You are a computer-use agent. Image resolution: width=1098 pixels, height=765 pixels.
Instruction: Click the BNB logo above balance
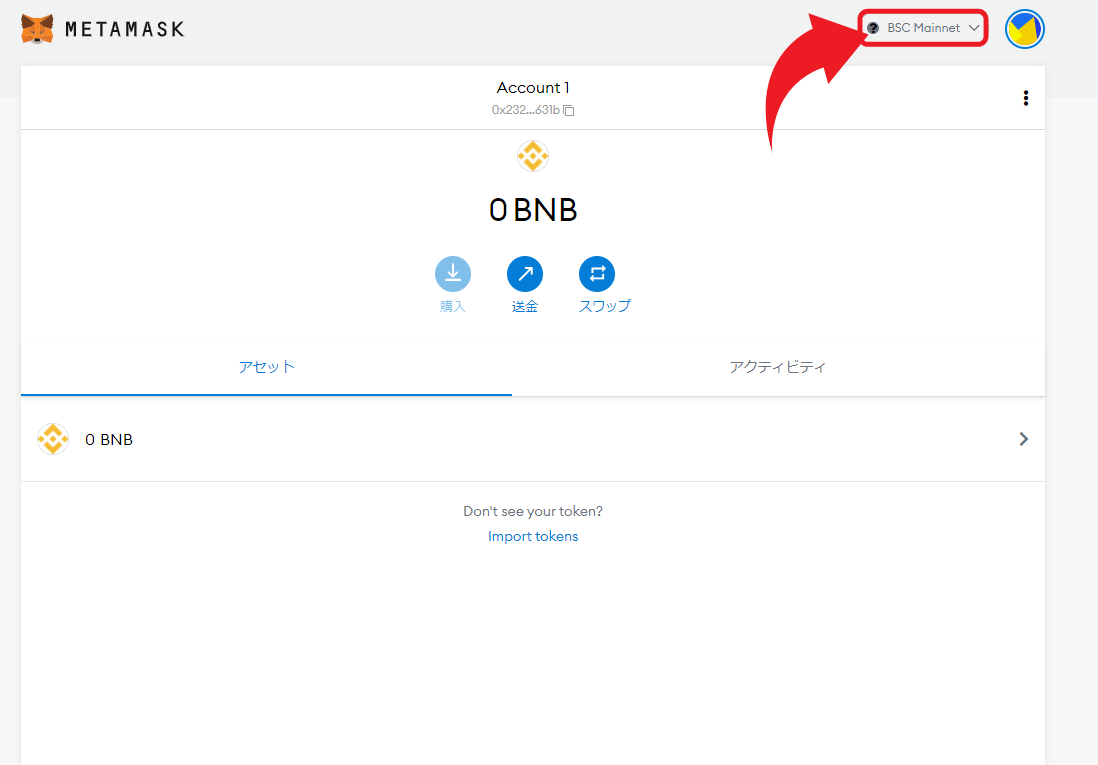pyautogui.click(x=533, y=156)
